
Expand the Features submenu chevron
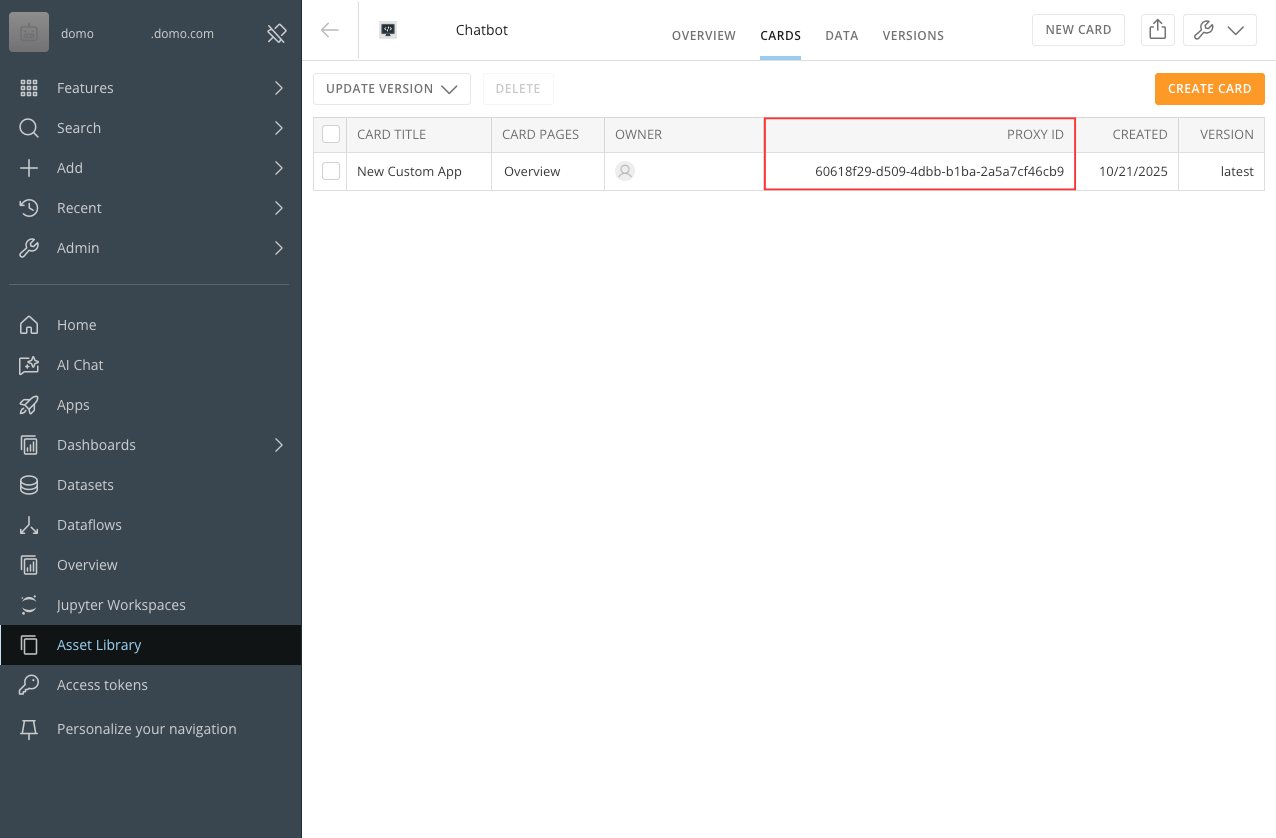click(279, 88)
